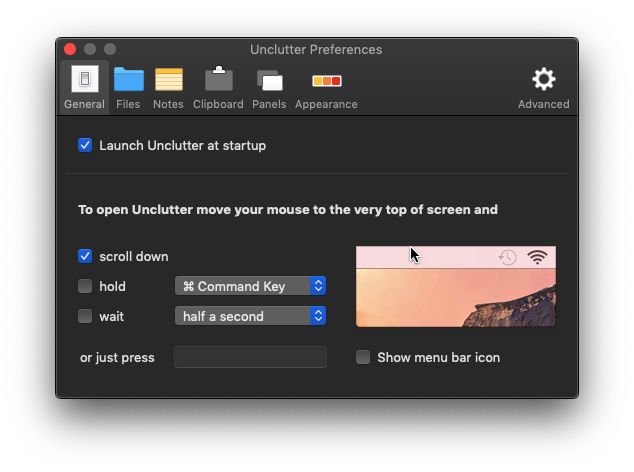Enable the hold checkbox

[x=85, y=286]
